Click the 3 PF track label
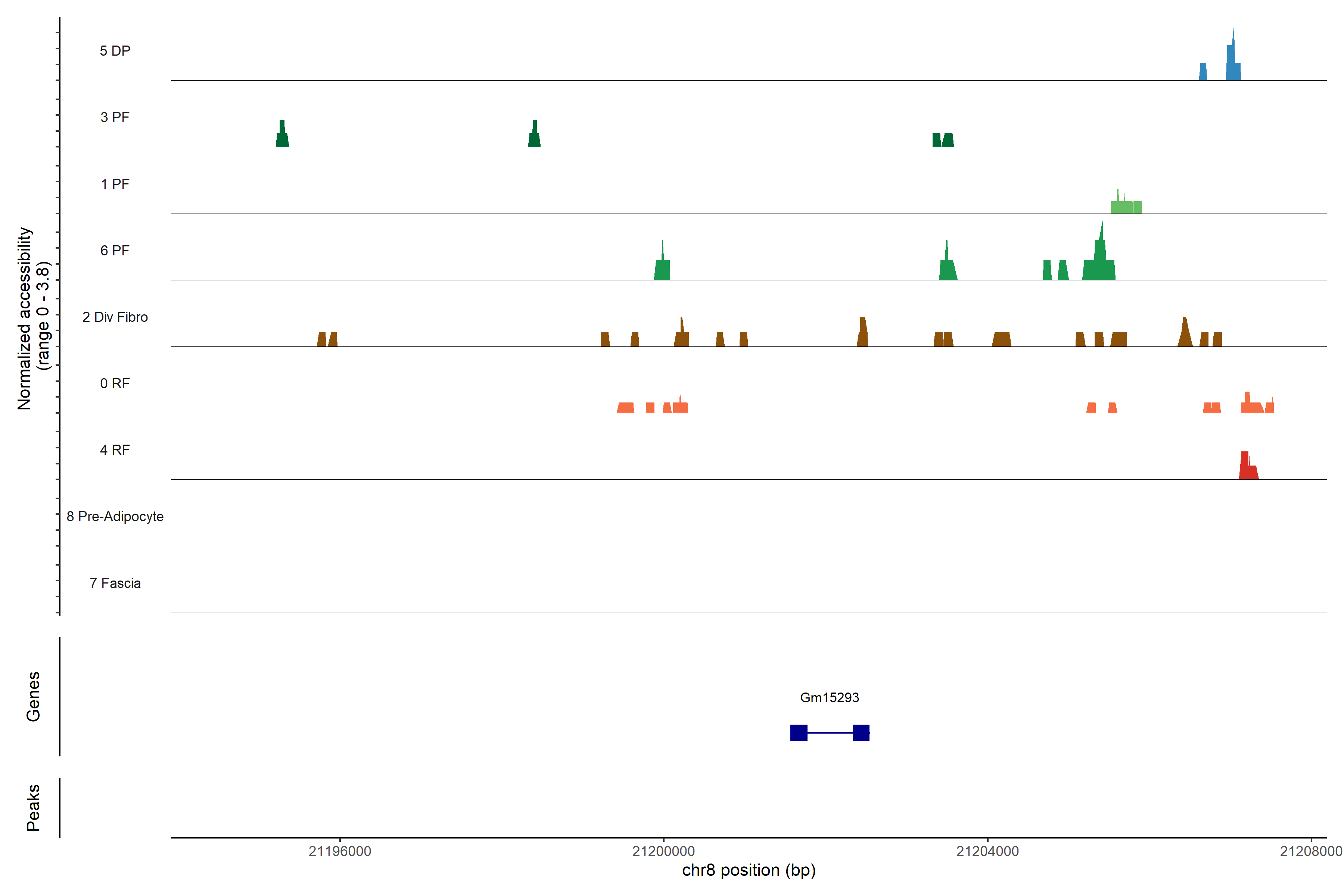This screenshot has height=896, width=1344. click(115, 117)
